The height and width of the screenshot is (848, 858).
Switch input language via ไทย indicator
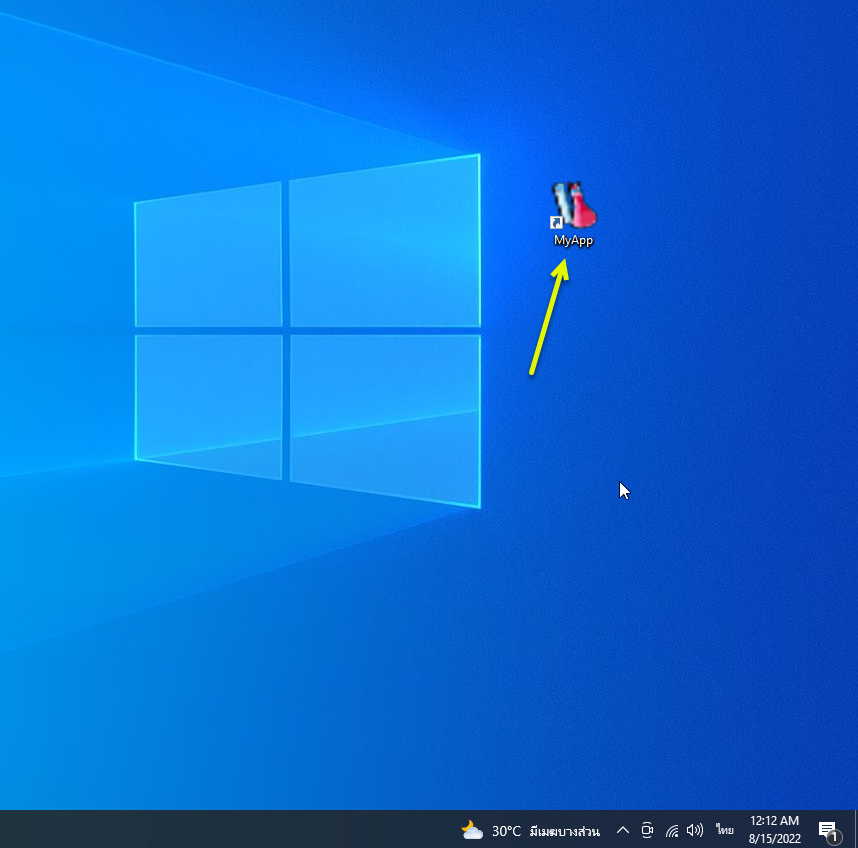[724, 830]
